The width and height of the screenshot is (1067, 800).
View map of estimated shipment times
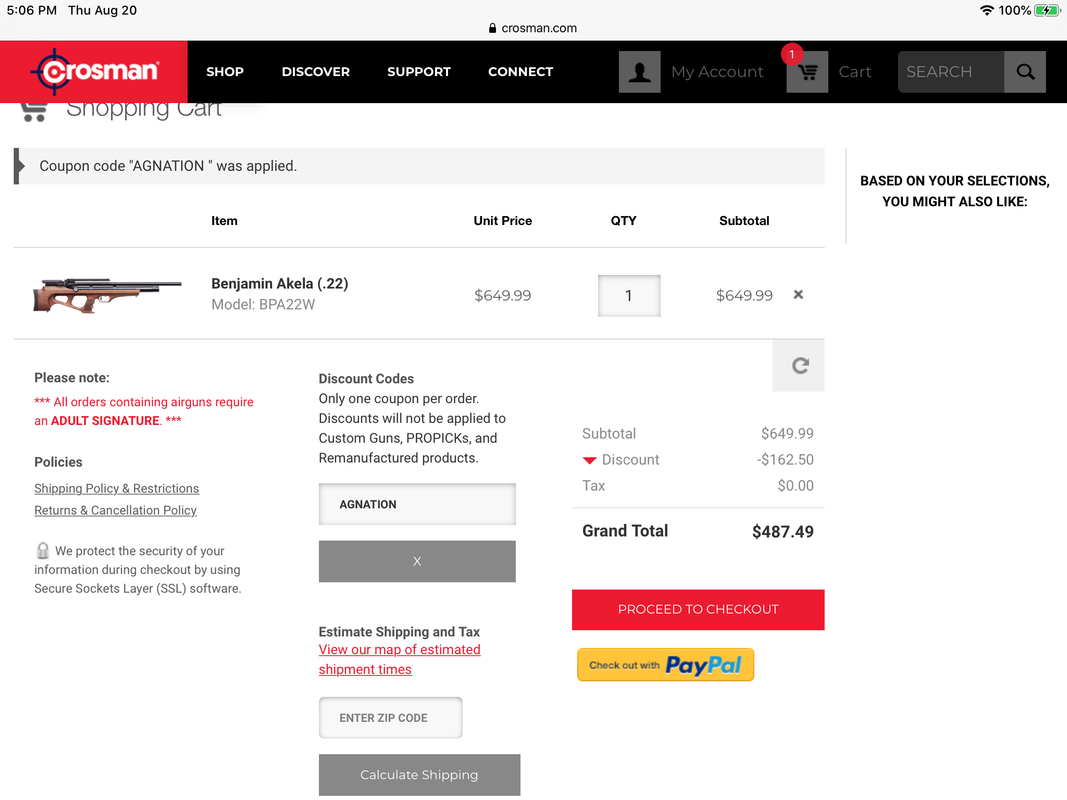pyautogui.click(x=399, y=659)
